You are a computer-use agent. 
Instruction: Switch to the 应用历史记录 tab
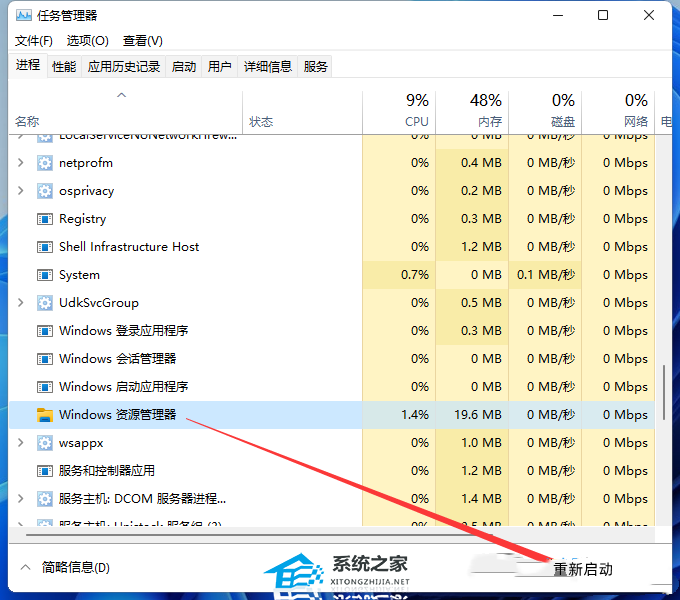pos(124,67)
